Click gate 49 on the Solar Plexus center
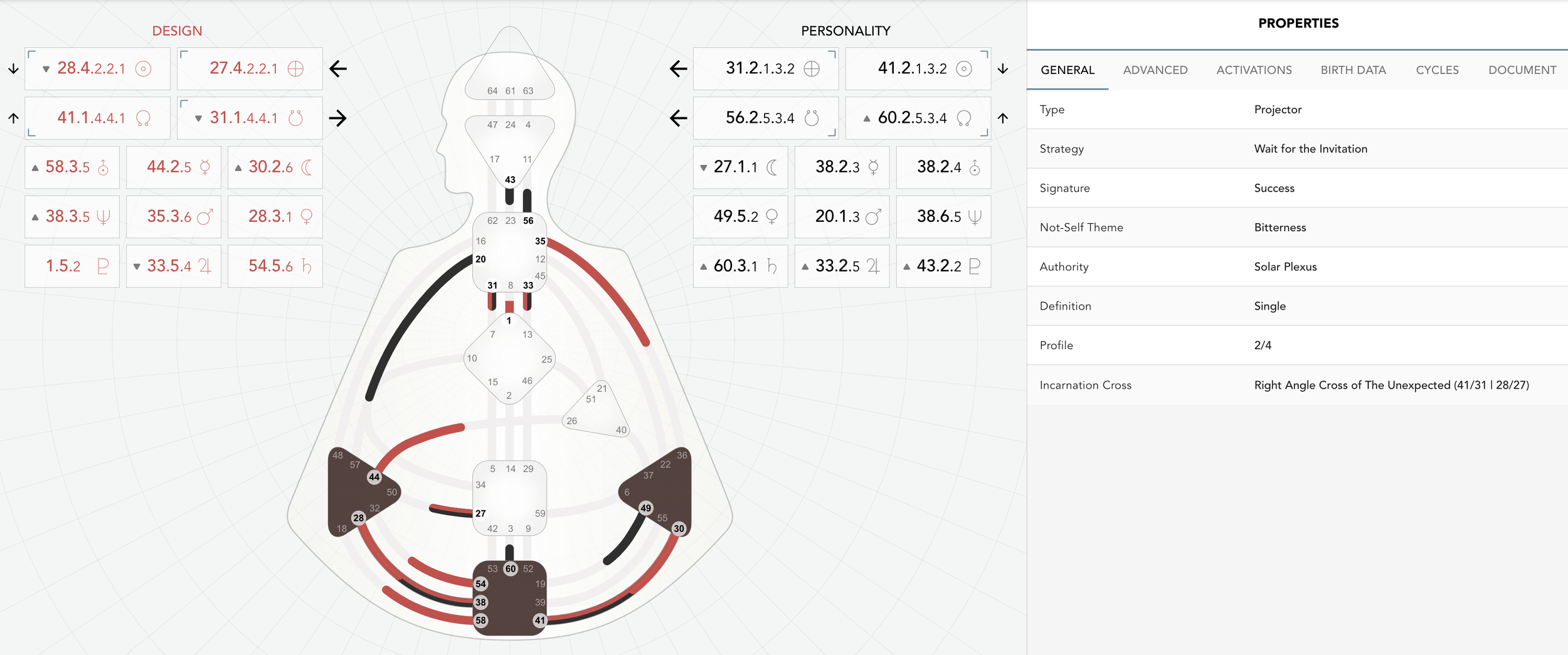The width and height of the screenshot is (1568, 655). click(646, 508)
